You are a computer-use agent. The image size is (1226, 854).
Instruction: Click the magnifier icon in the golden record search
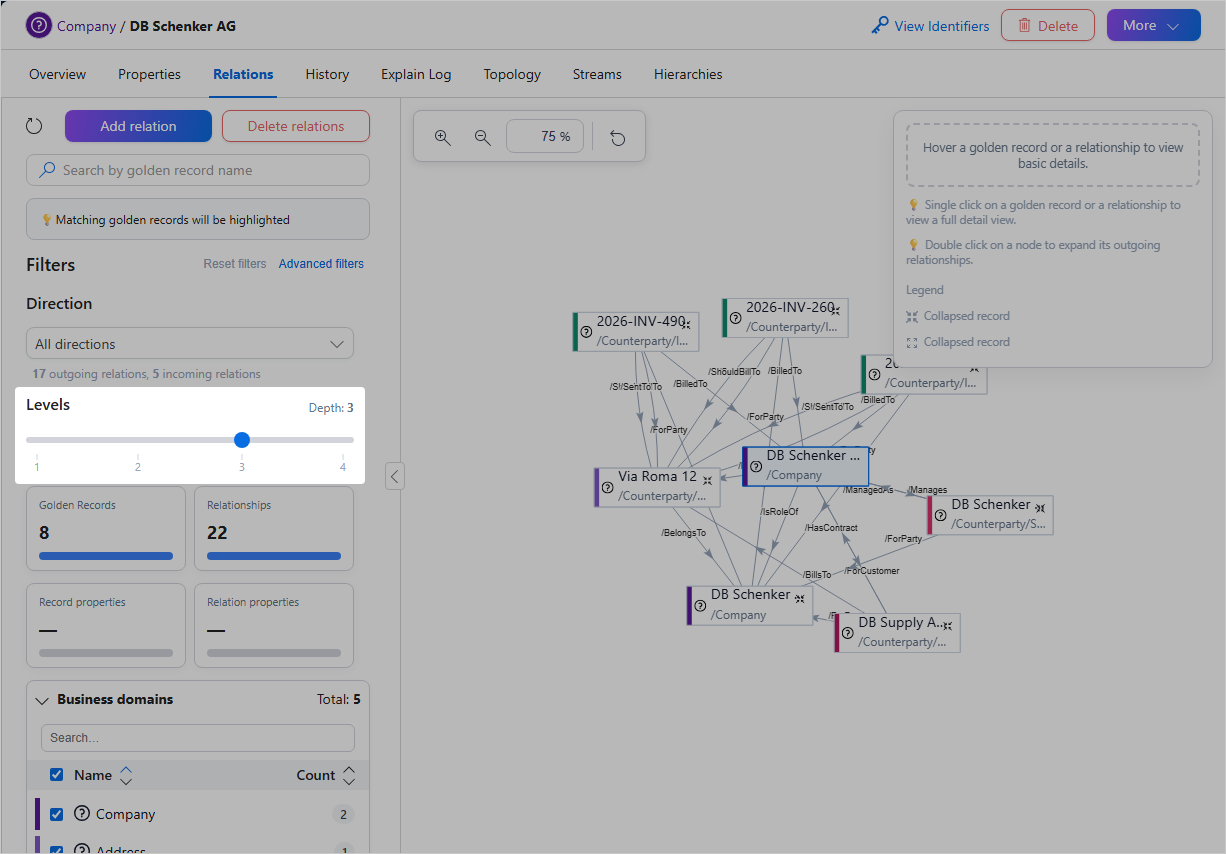tap(47, 170)
